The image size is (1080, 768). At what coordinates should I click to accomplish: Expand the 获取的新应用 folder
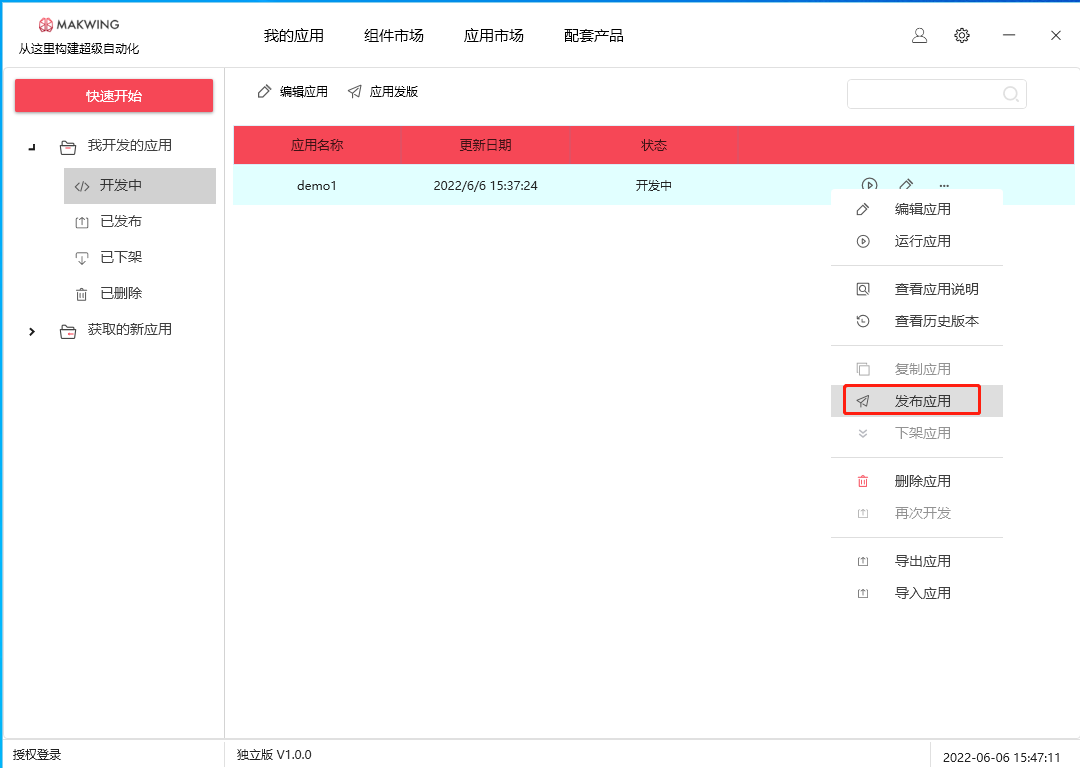tap(31, 330)
